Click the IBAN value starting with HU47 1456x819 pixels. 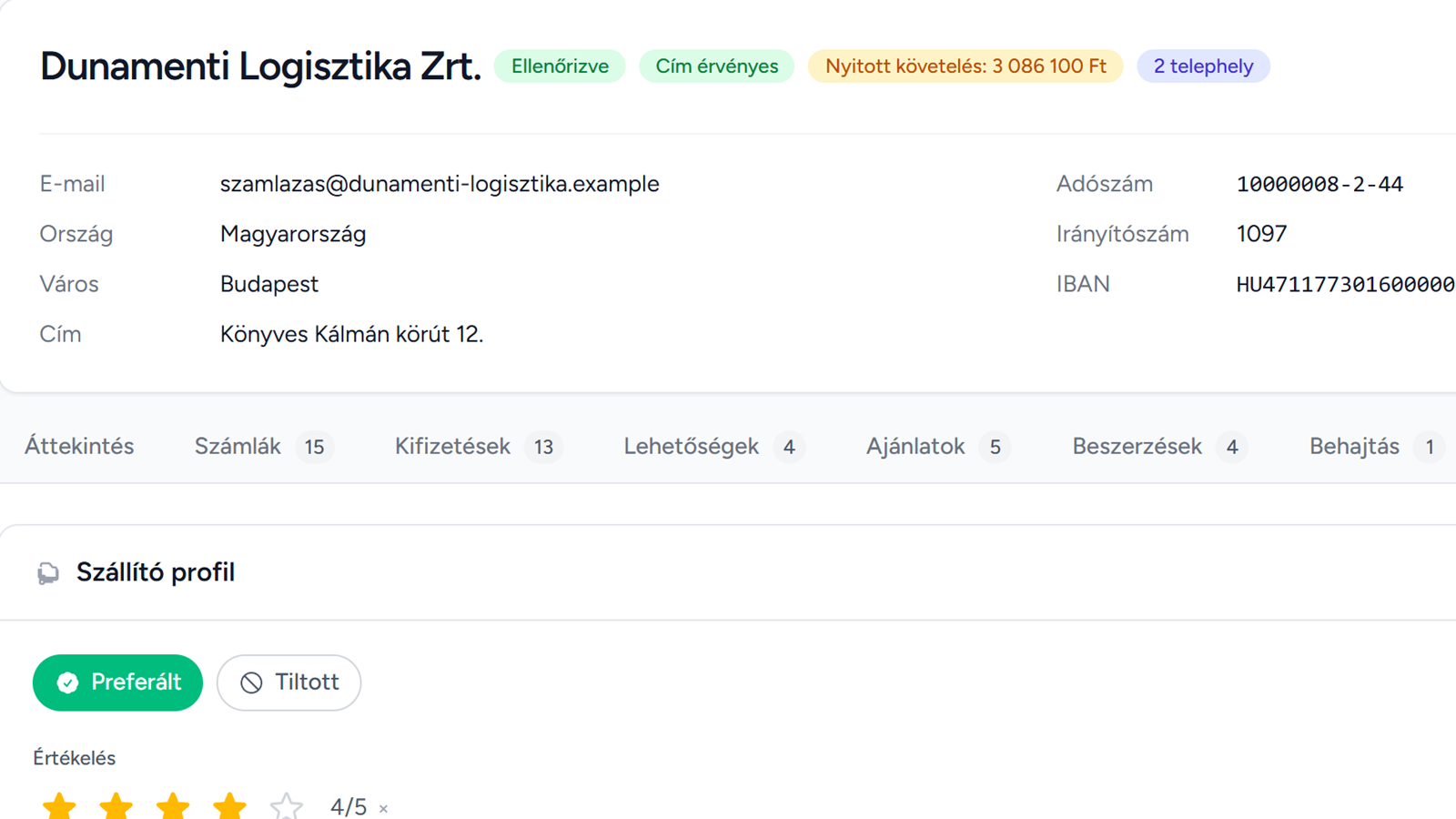pyautogui.click(x=1346, y=284)
